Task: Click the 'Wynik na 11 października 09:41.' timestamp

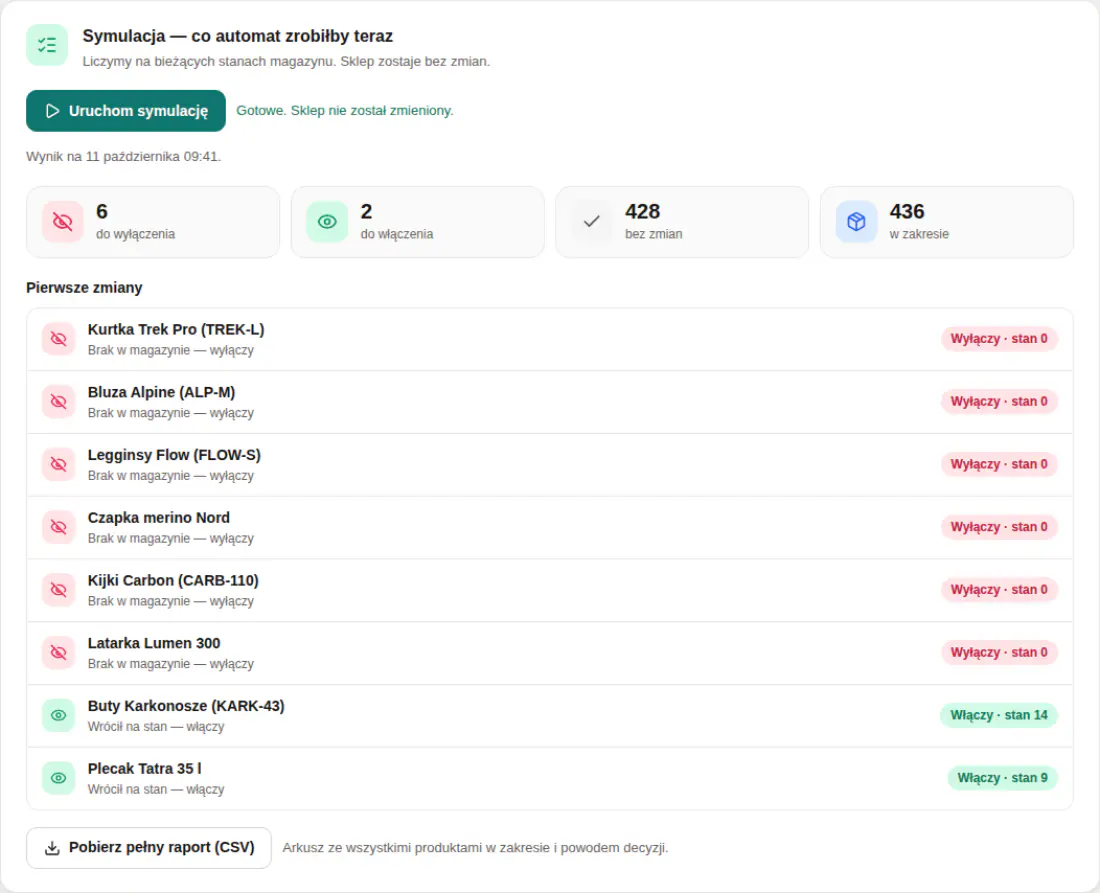Action: click(x=123, y=156)
